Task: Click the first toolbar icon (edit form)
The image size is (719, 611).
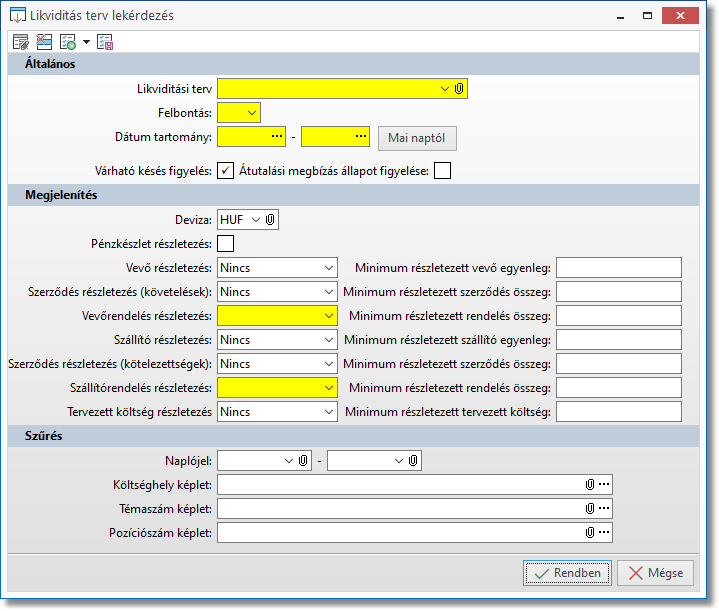Action: (20, 42)
